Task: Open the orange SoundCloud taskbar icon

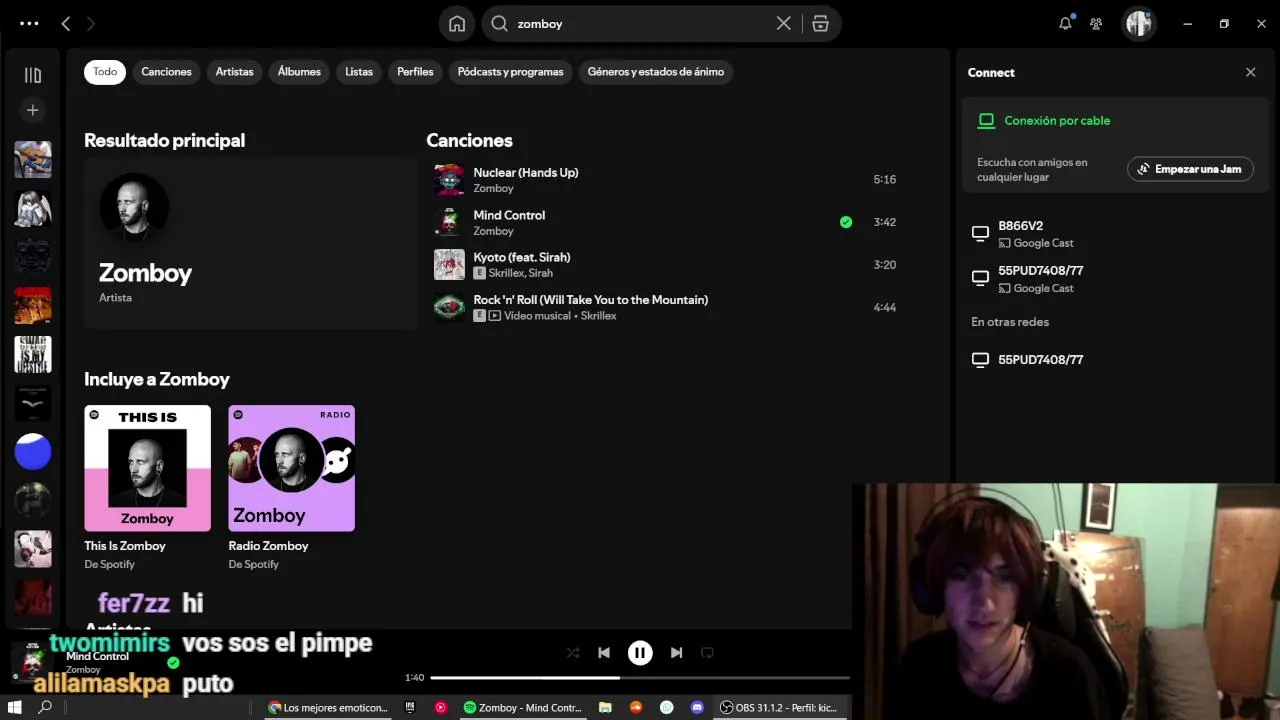Action: (x=636, y=707)
